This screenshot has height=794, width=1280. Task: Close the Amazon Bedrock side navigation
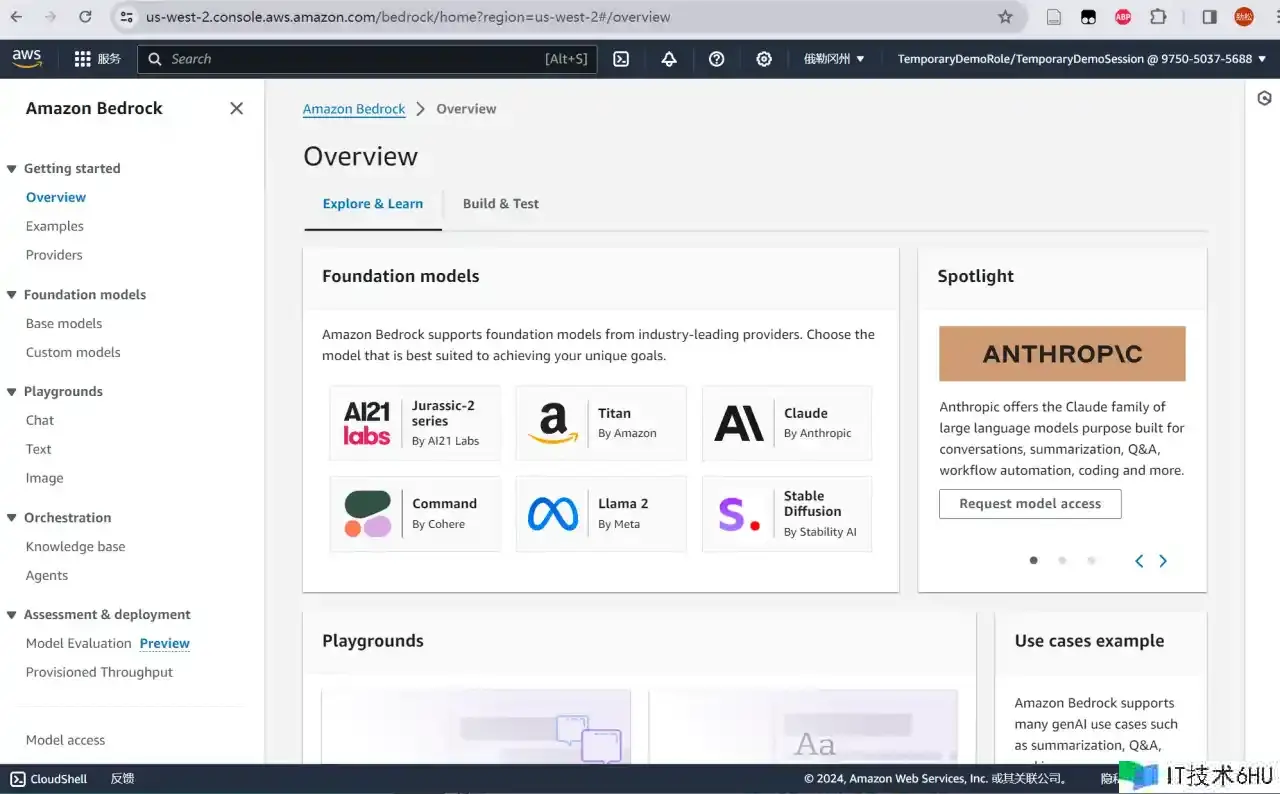[236, 108]
